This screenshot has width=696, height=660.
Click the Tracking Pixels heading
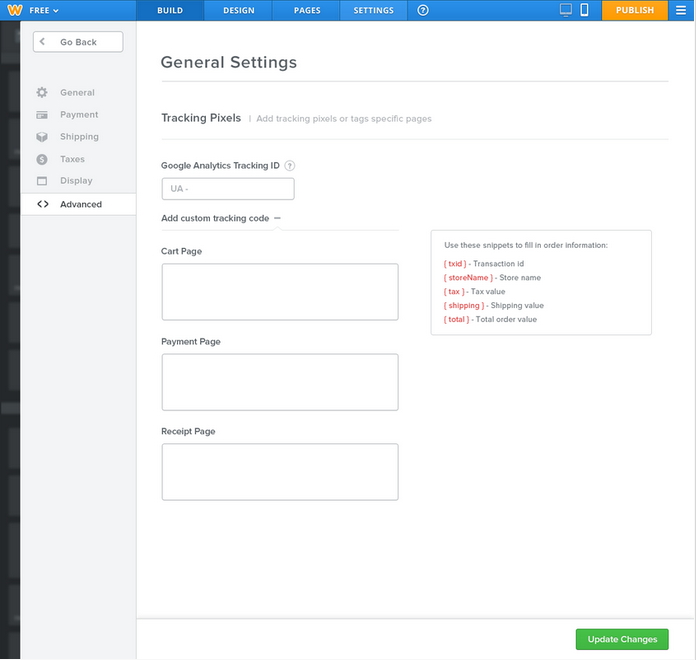(x=201, y=118)
